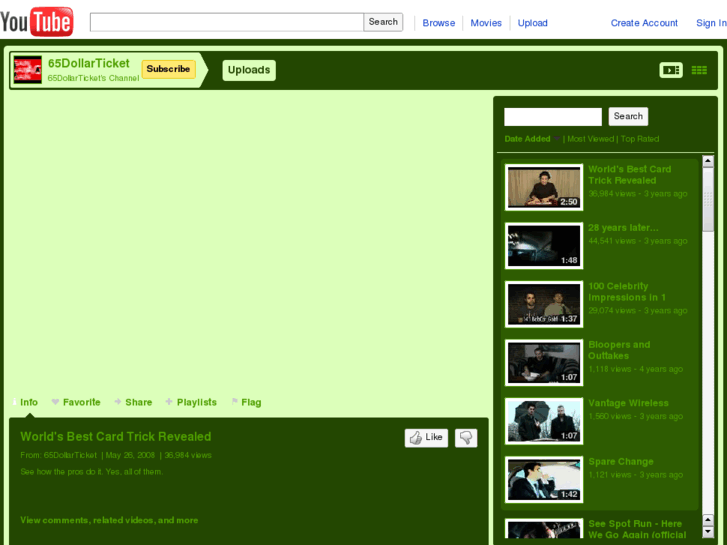Click 65DollarTicket's Channel subtitle

click(93, 78)
